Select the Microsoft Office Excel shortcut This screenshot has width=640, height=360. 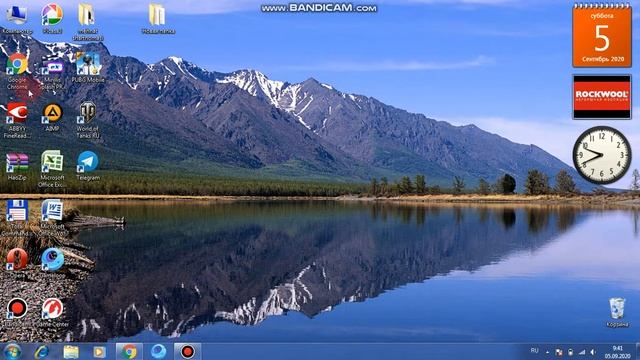click(x=52, y=169)
